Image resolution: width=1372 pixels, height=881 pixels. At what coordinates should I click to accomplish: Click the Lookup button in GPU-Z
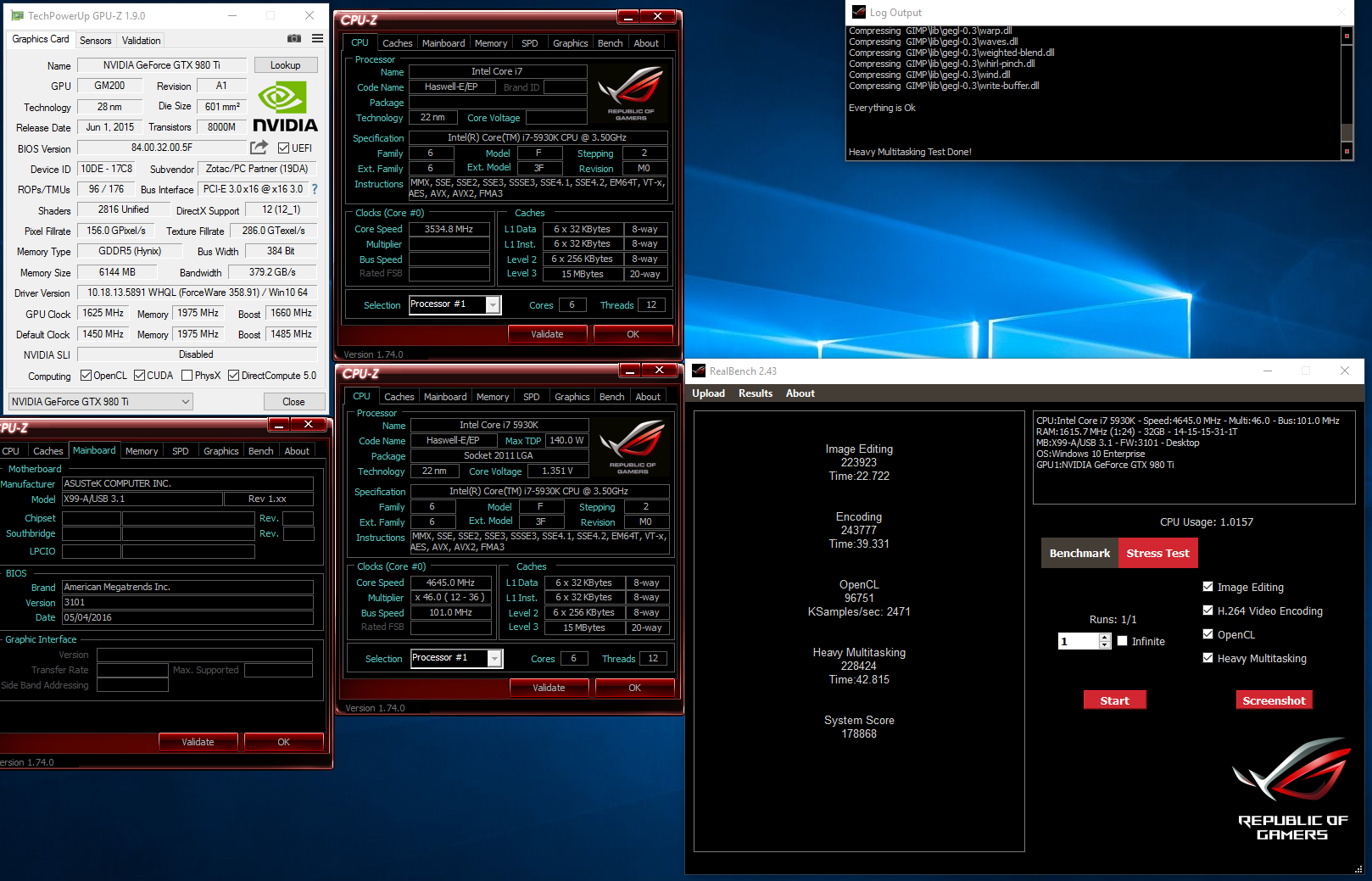point(285,65)
